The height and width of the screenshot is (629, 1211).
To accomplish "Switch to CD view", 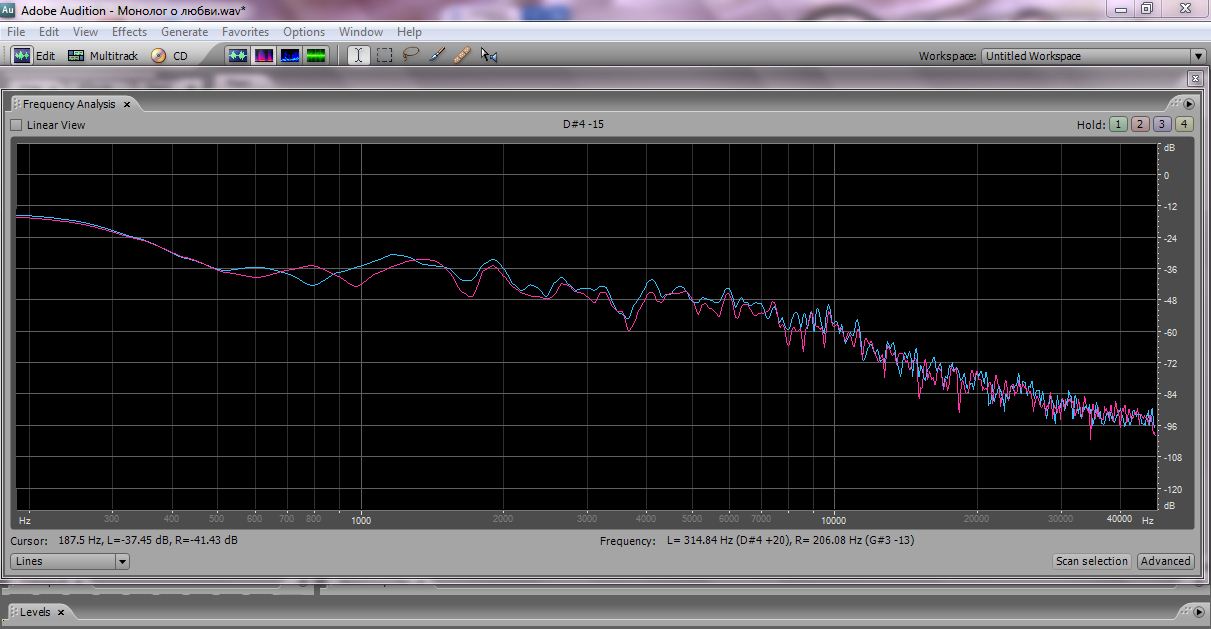I will click(170, 56).
